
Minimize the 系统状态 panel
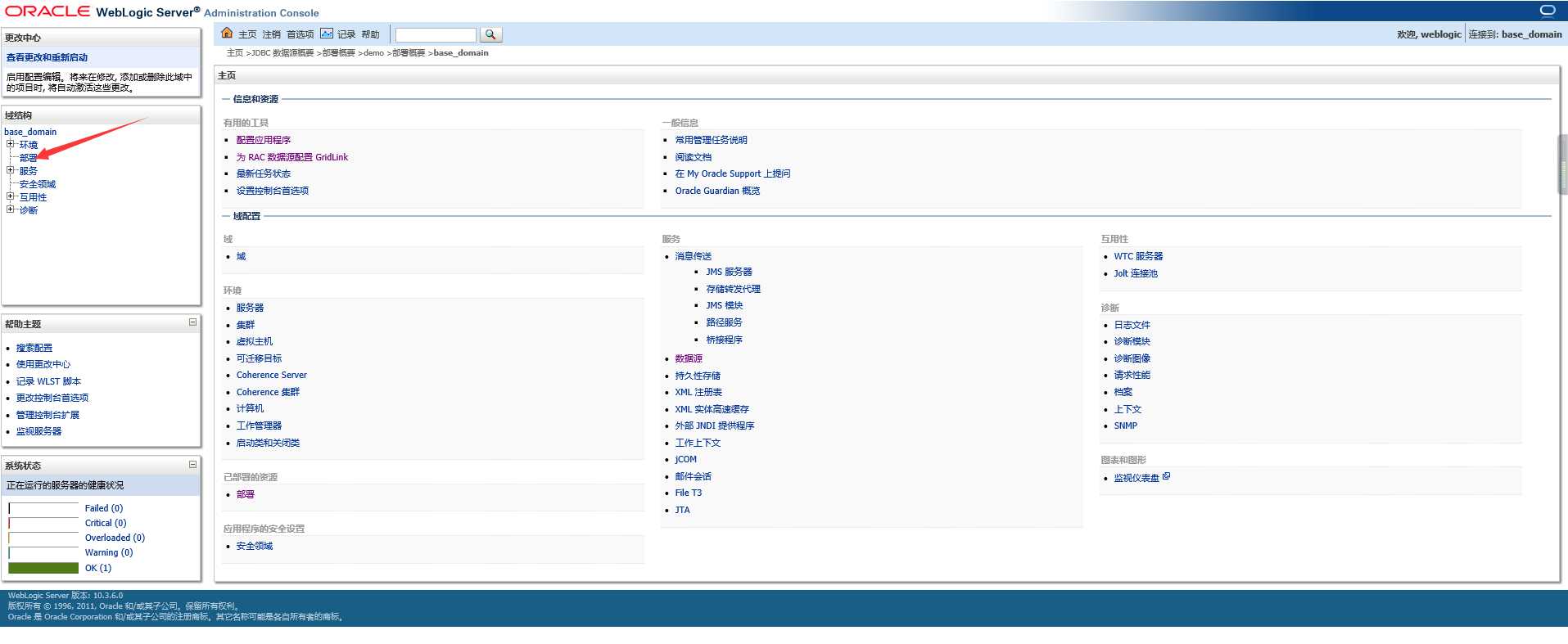pos(192,464)
